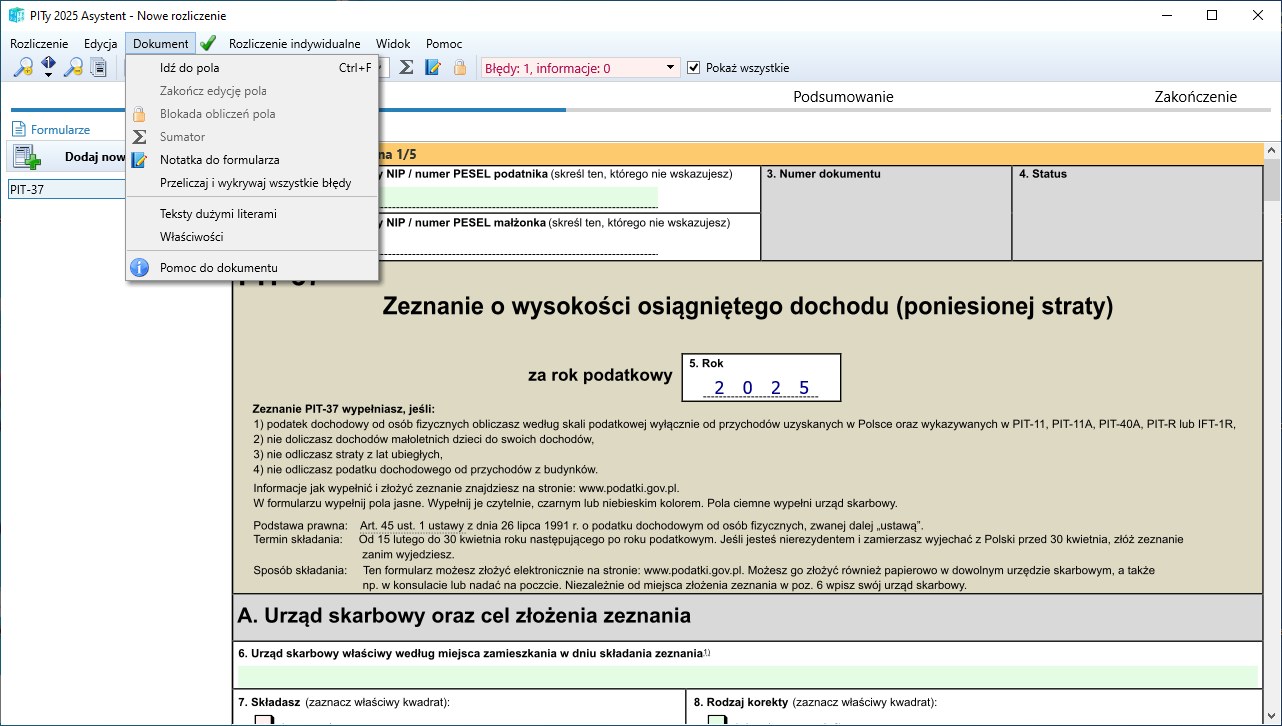
Task: Go to the Podsumowanie step
Action: click(x=843, y=97)
